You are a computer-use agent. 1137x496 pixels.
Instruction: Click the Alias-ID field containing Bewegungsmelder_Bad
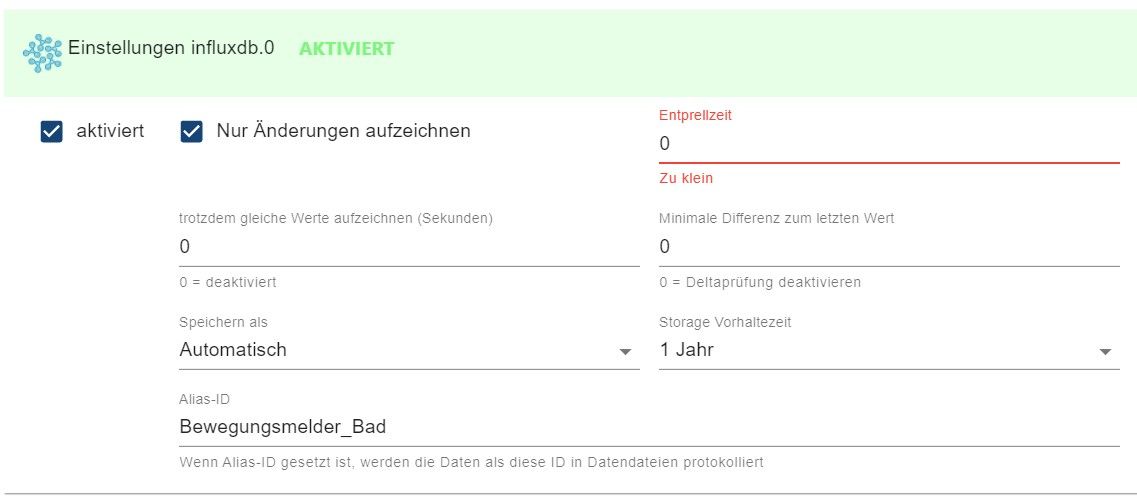(x=648, y=427)
